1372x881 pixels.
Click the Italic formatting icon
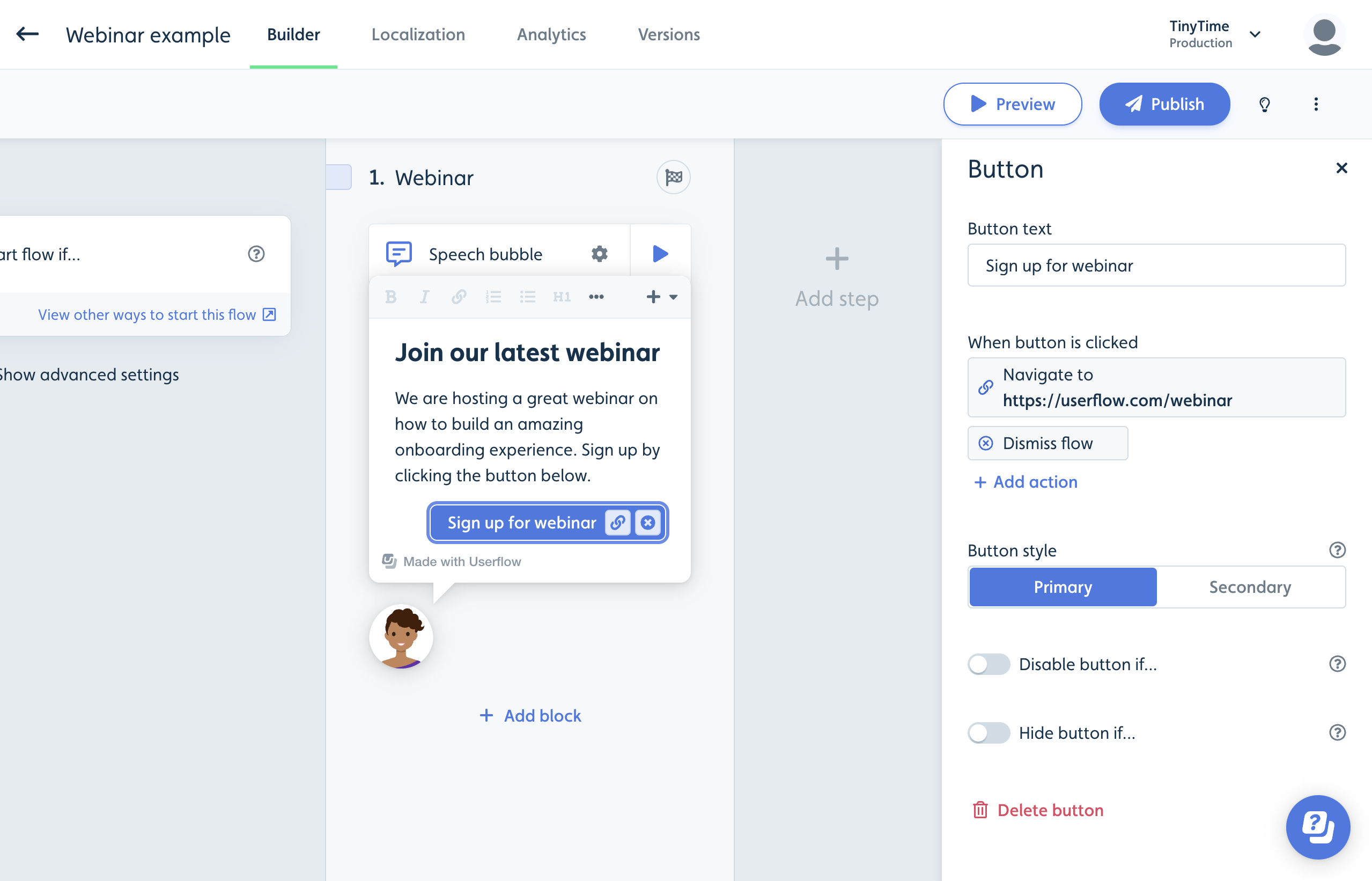point(425,297)
